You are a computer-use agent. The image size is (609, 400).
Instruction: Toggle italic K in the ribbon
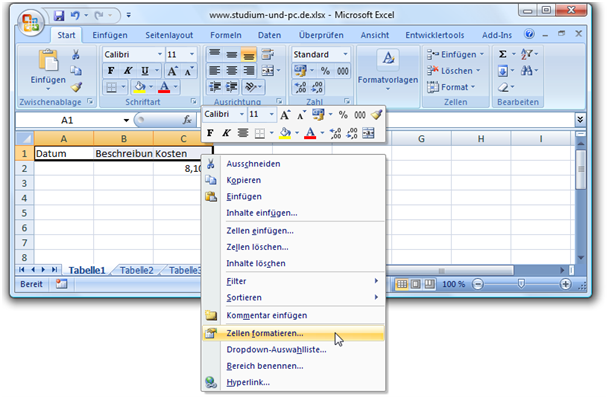pyautogui.click(x=128, y=71)
